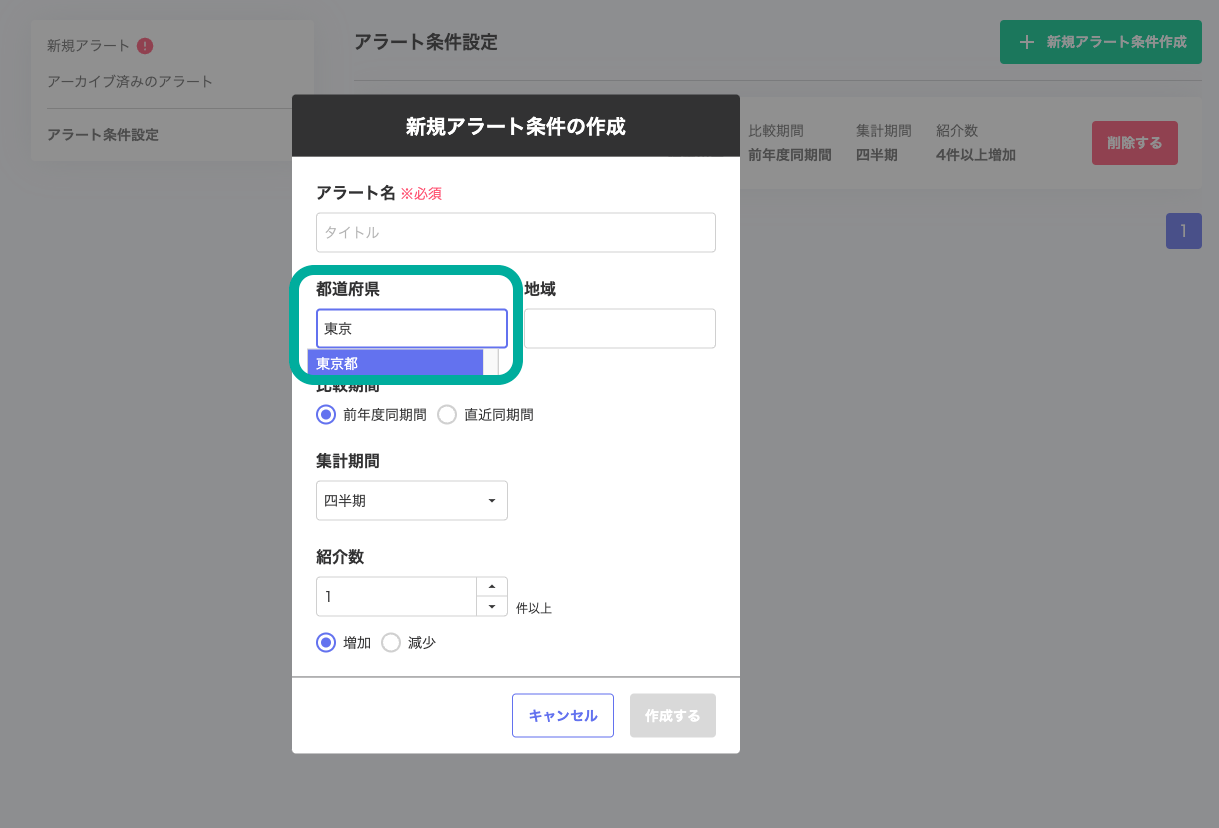The width and height of the screenshot is (1219, 828).
Task: Select the 前年度同期間 radio button
Action: 325,414
